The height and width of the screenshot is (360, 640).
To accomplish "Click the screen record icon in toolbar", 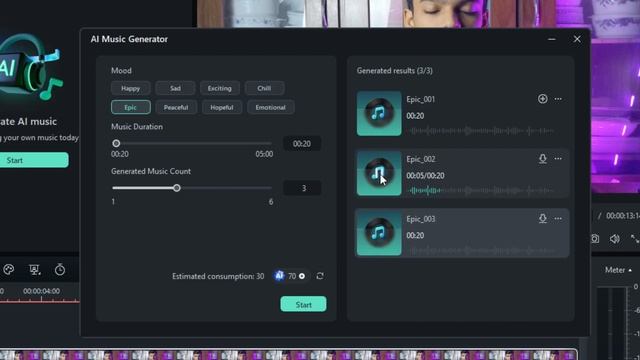I will [x=34, y=269].
